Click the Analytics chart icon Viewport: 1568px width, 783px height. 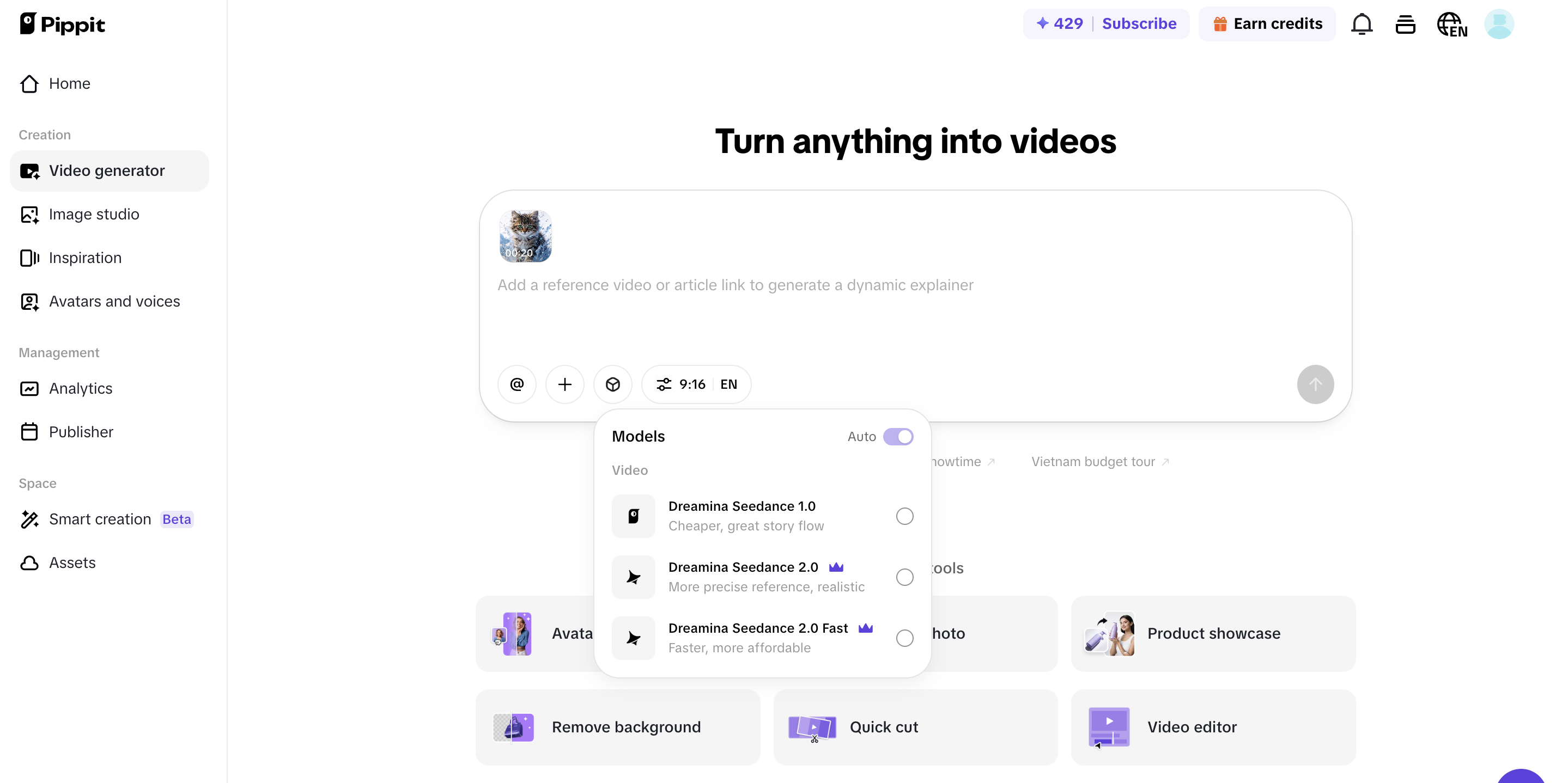(29, 388)
